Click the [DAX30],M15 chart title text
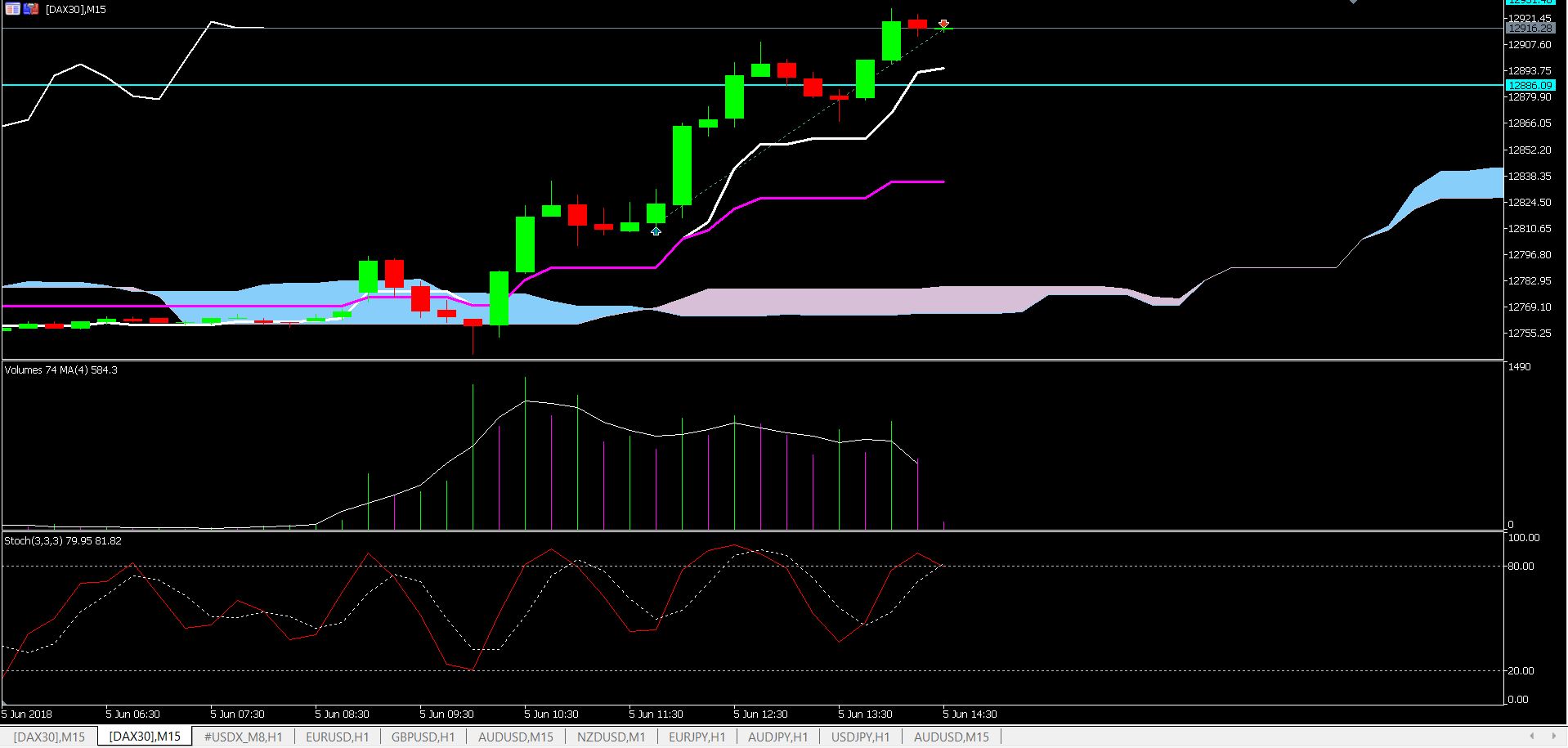This screenshot has height=748, width=1568. (76, 10)
